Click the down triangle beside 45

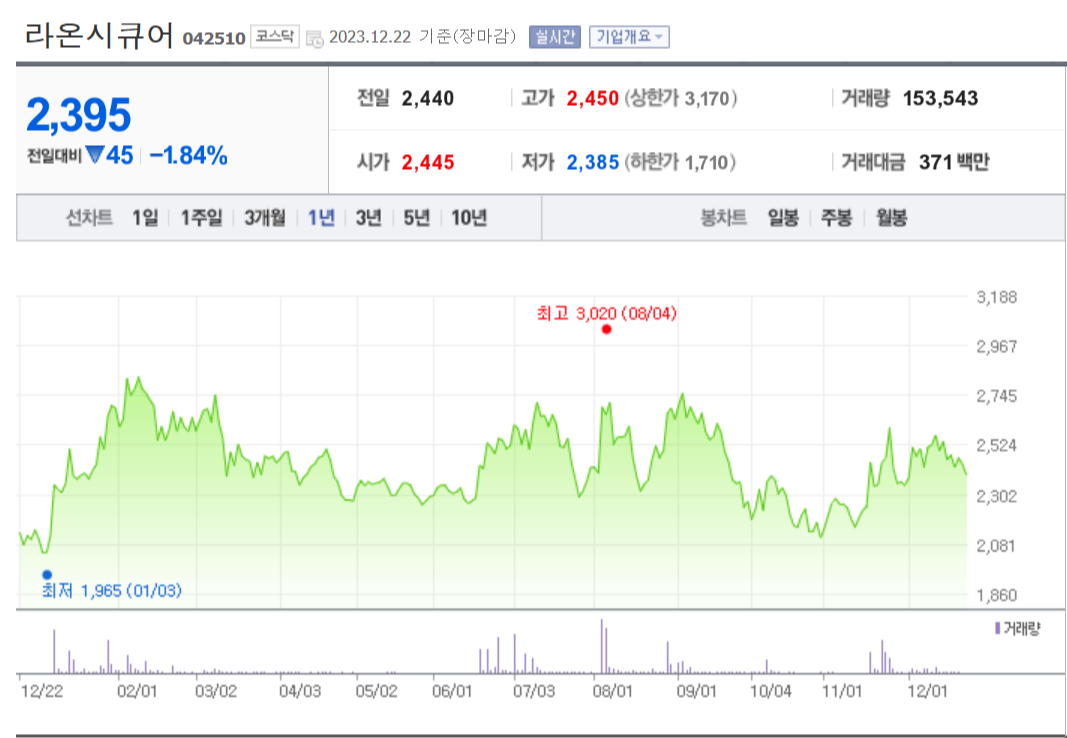[x=95, y=156]
